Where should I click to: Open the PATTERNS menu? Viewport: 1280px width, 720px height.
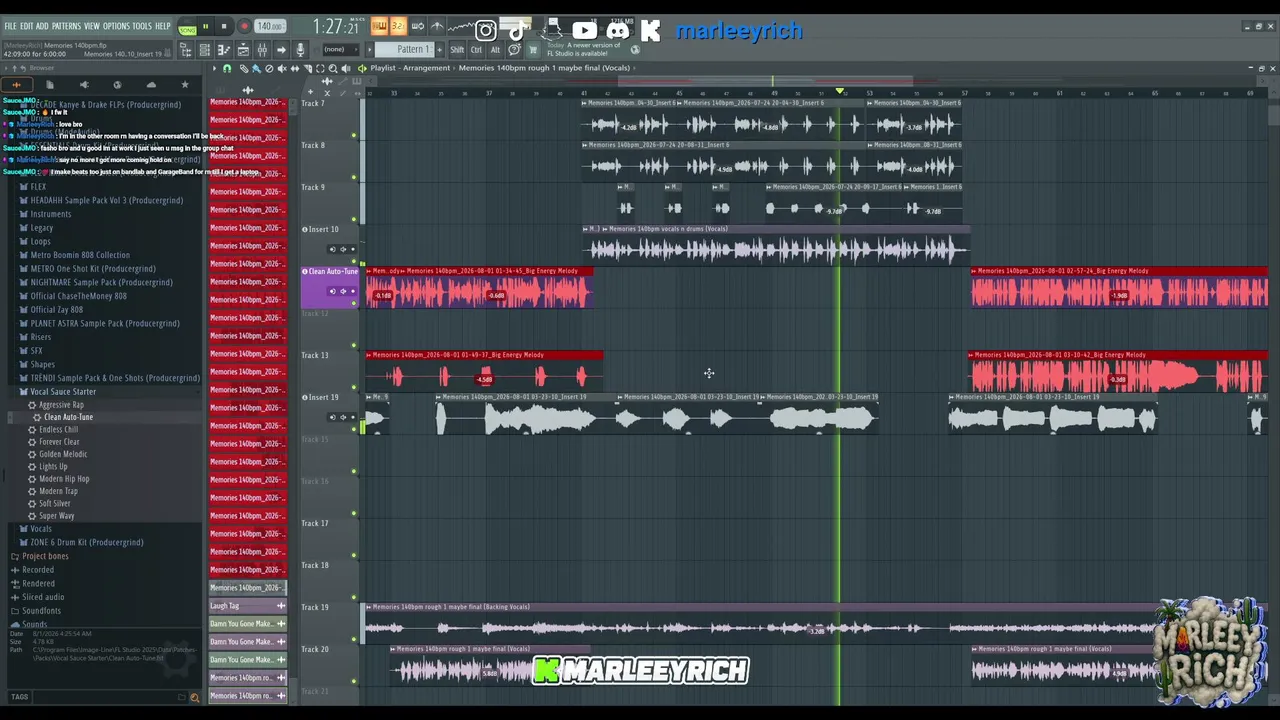(66, 26)
